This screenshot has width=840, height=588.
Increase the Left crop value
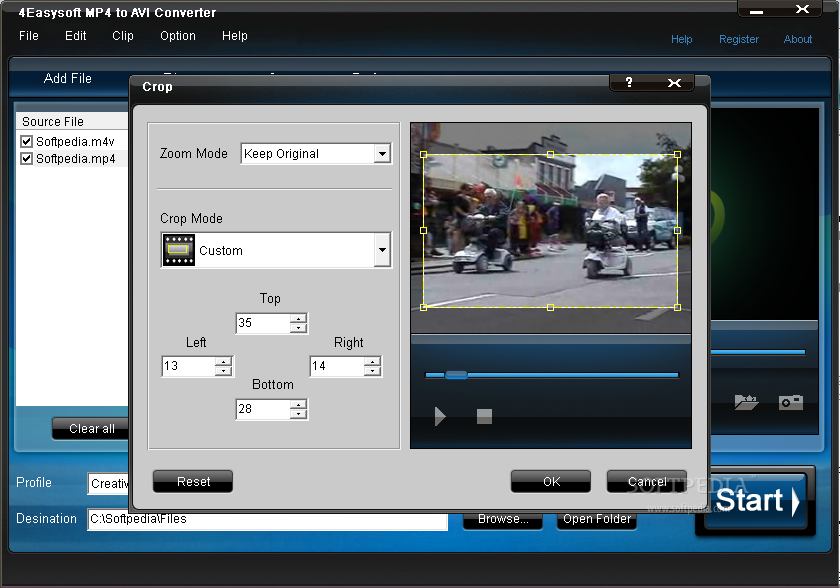pyautogui.click(x=224, y=361)
